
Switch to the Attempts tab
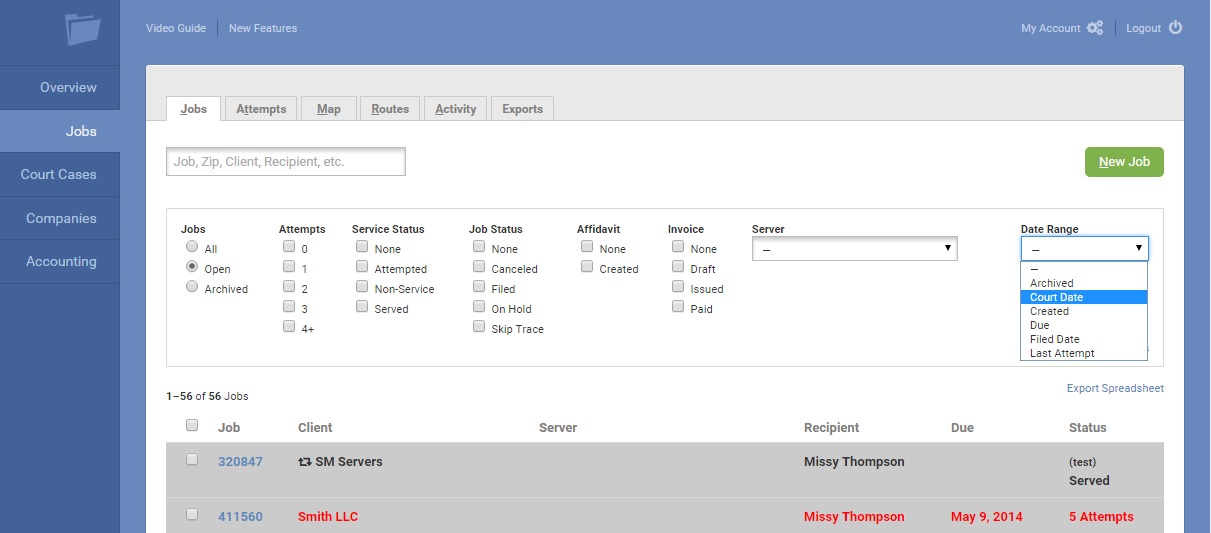point(261,109)
